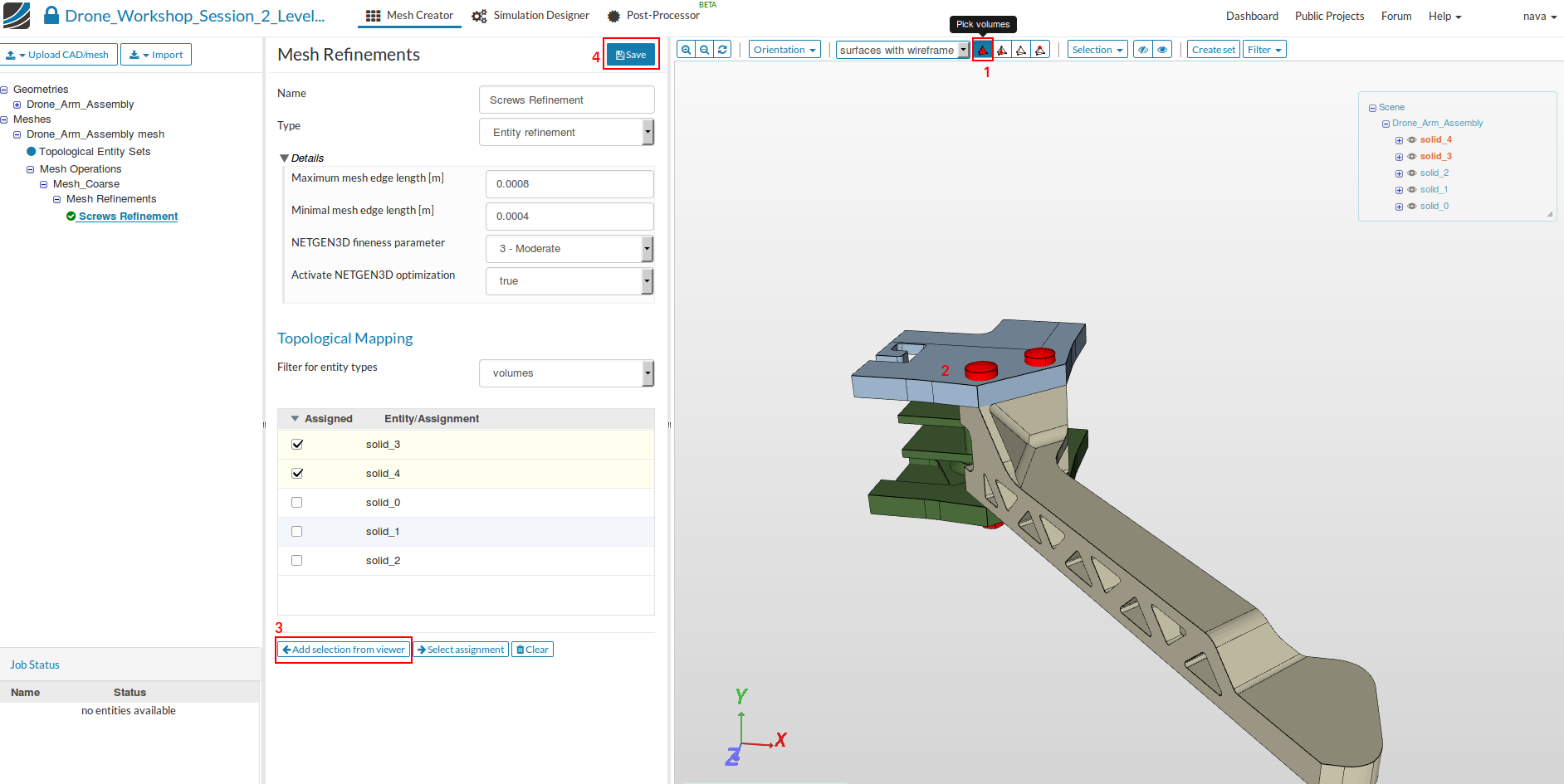Screen dimensions: 1564x784
Task: Select the pick vertices tool icon
Action: [x=1040, y=50]
